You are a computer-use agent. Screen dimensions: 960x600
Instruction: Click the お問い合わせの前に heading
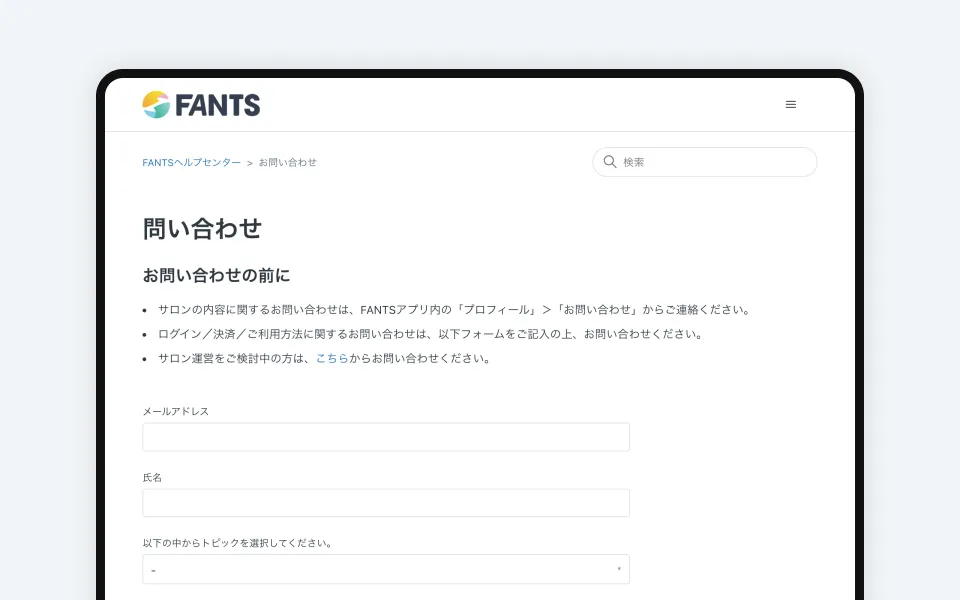click(x=216, y=276)
